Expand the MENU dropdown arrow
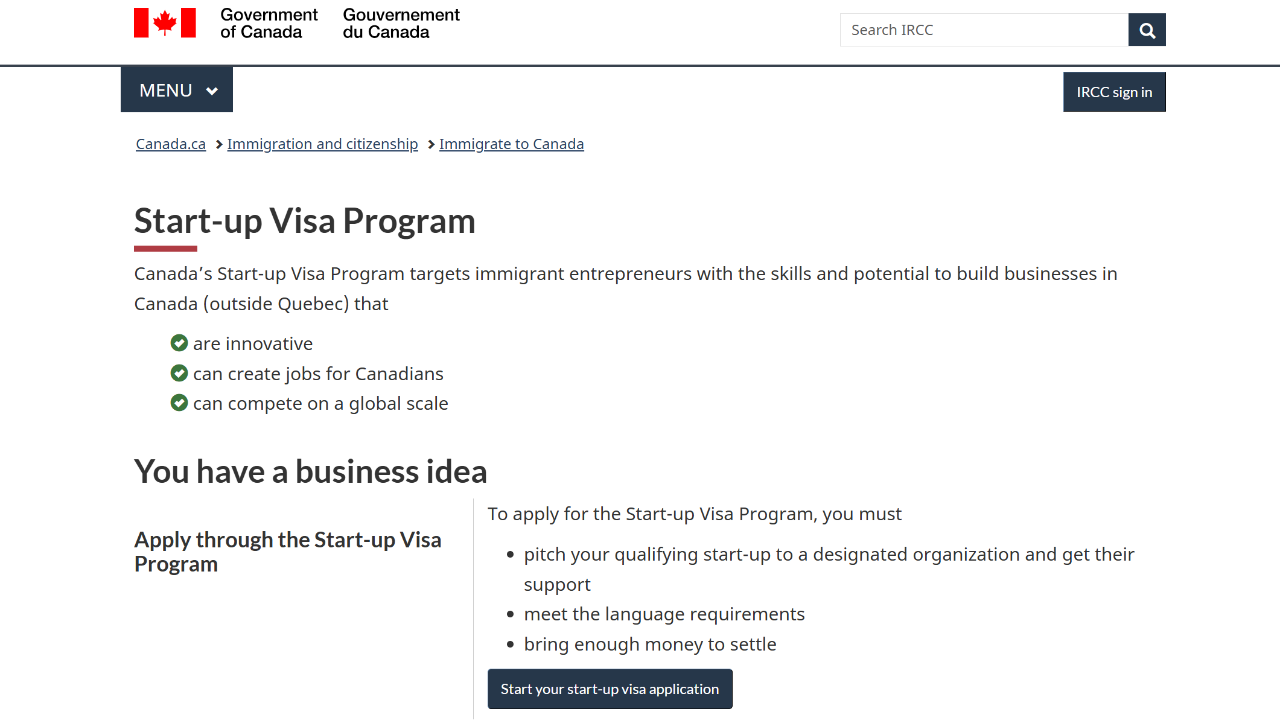Screen dimensions: 1280x725 (x=212, y=91)
